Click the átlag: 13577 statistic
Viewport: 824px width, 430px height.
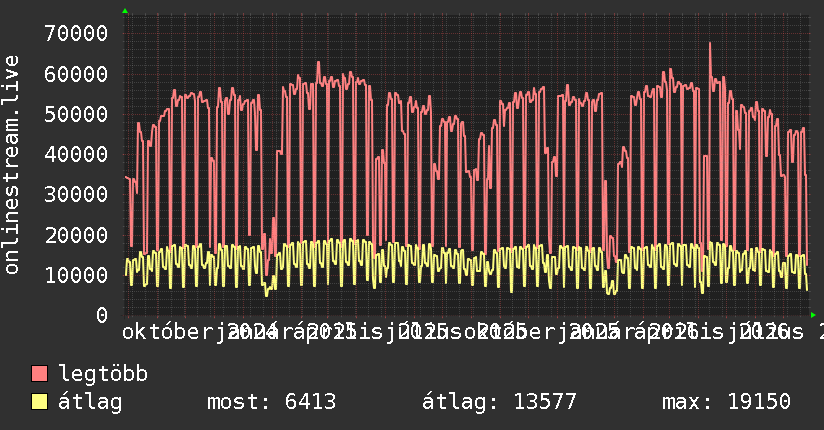(499, 402)
